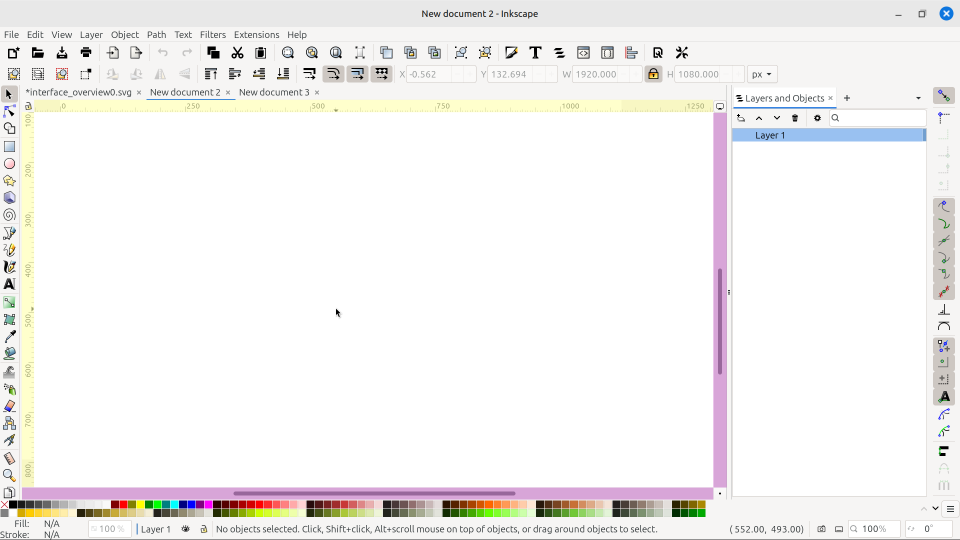
Task: Click the New document icon
Action: [13, 53]
